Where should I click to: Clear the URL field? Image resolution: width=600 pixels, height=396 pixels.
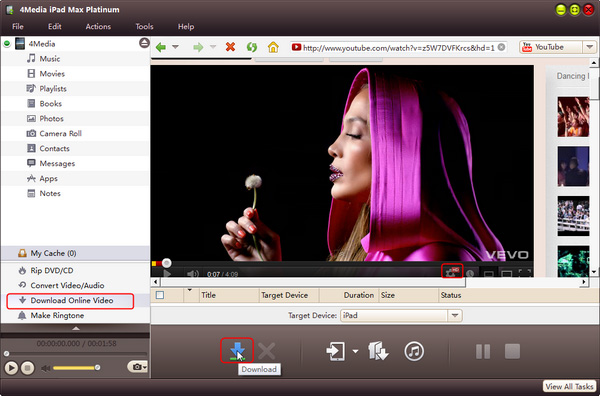click(501, 47)
